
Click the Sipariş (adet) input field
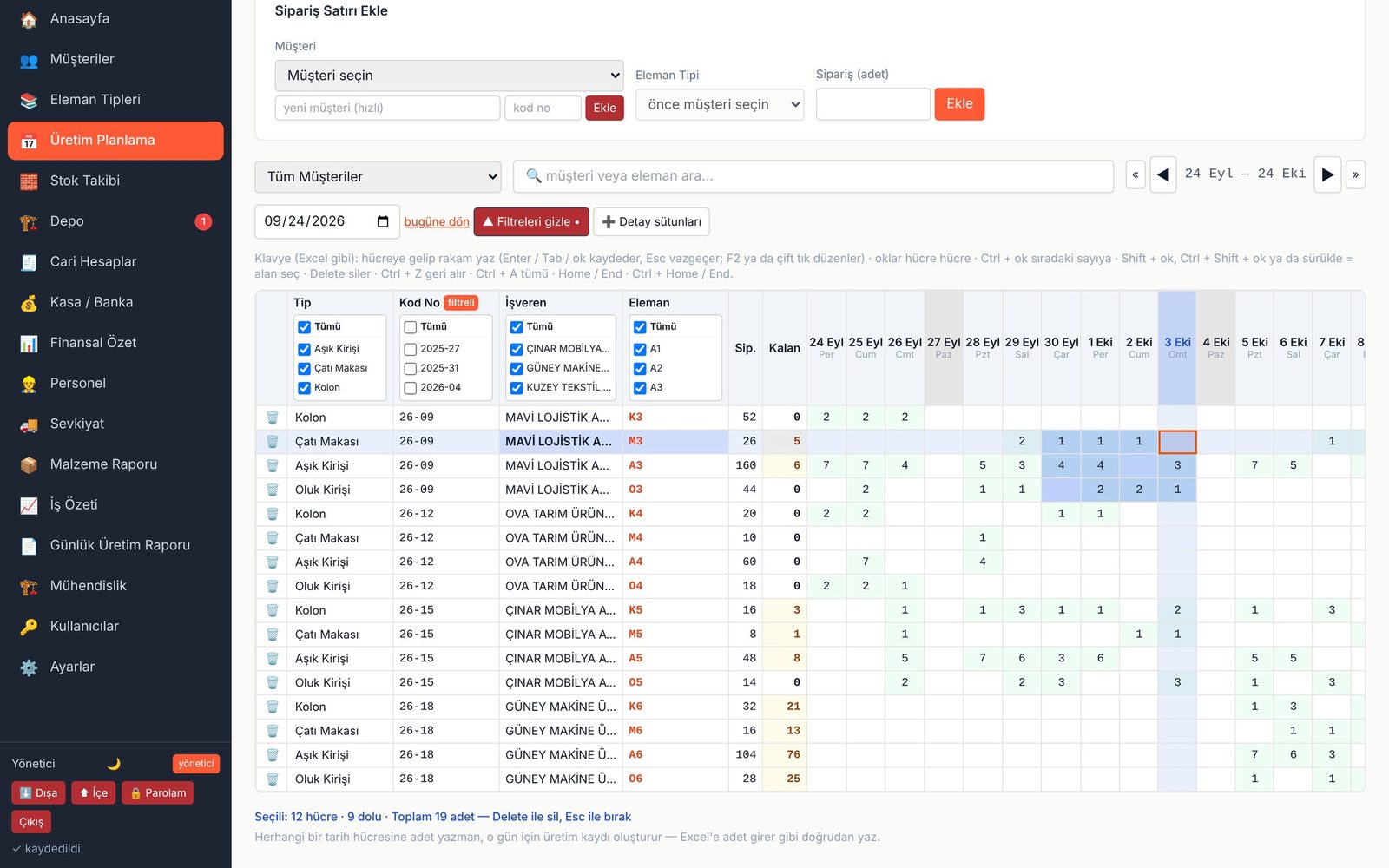873,104
